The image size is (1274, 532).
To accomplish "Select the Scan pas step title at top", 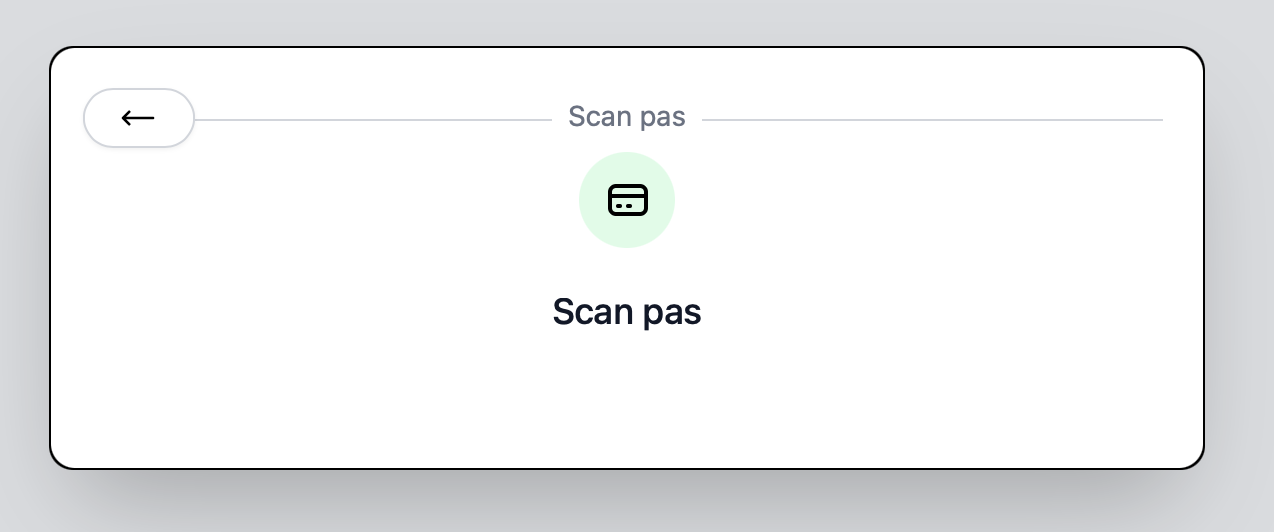I will 627,117.
